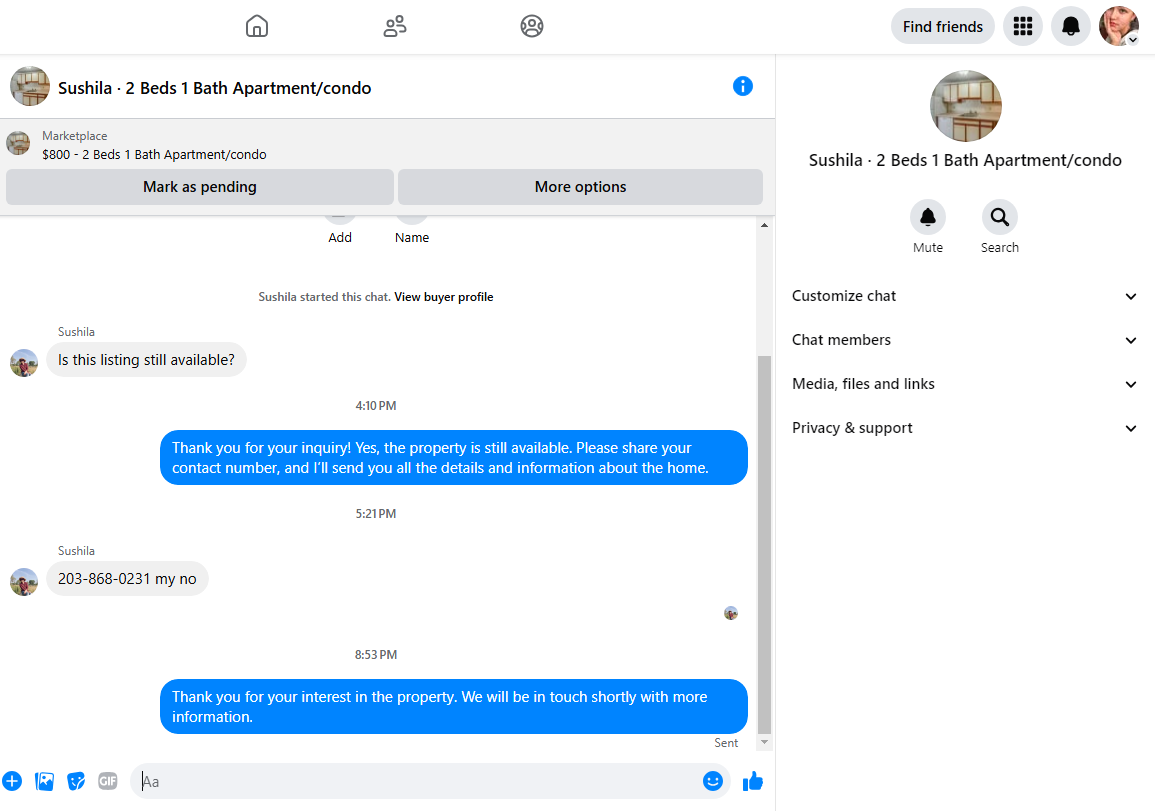Open the notifications bell
Viewport: 1155px width, 811px height.
click(1070, 27)
